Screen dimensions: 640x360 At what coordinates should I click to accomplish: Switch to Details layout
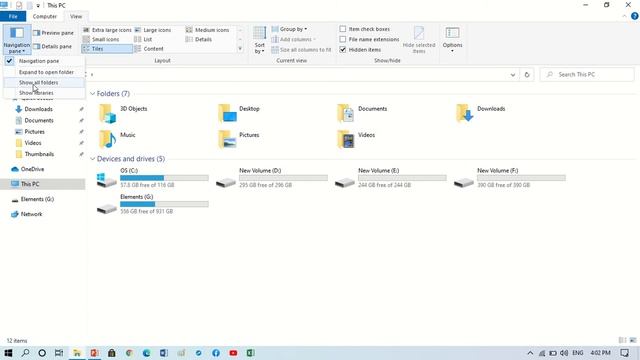point(198,39)
